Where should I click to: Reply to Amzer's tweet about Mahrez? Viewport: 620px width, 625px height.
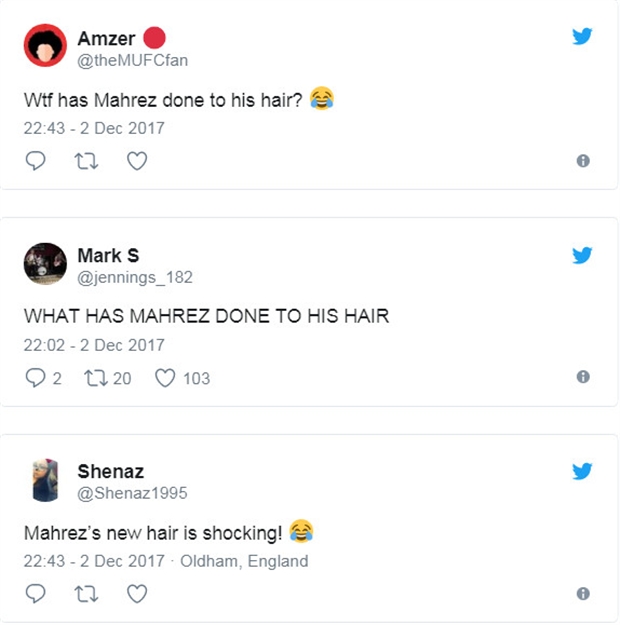point(35,161)
